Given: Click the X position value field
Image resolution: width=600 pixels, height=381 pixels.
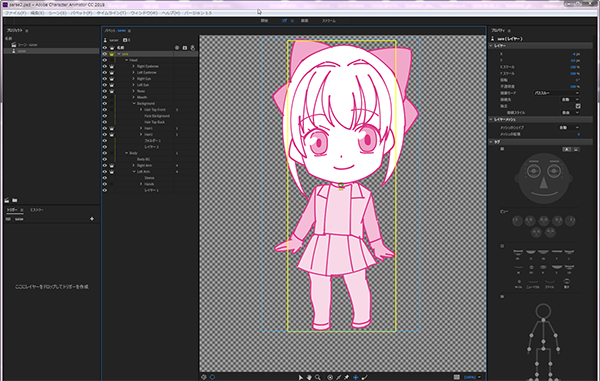Looking at the screenshot, I should pyautogui.click(x=574, y=54).
